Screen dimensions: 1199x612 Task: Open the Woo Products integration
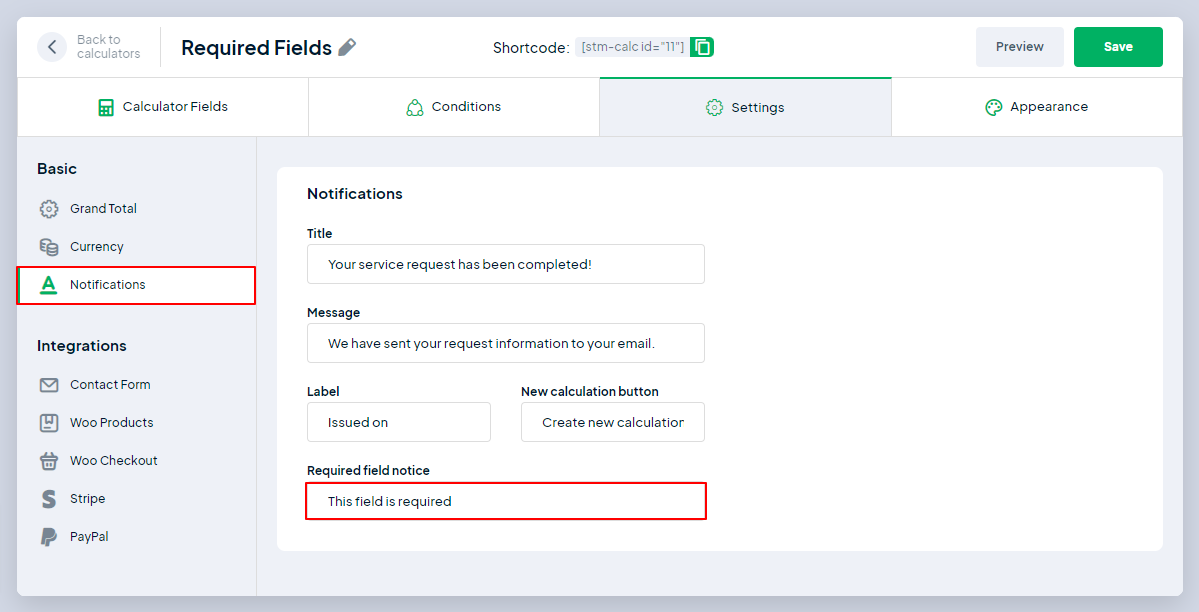(x=111, y=423)
